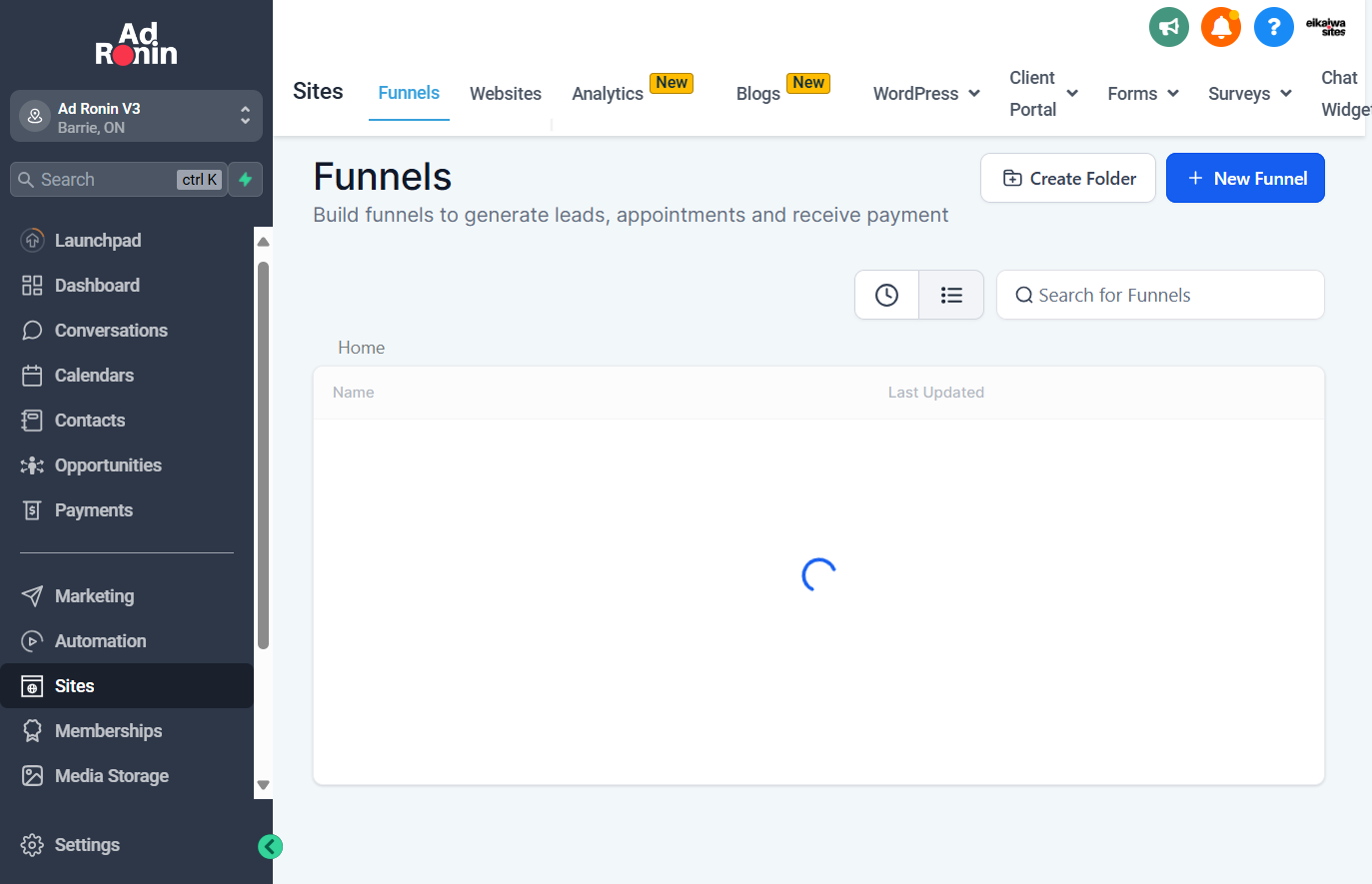This screenshot has width=1372, height=884.
Task: Switch to recent clock view for funnels
Action: [886, 295]
